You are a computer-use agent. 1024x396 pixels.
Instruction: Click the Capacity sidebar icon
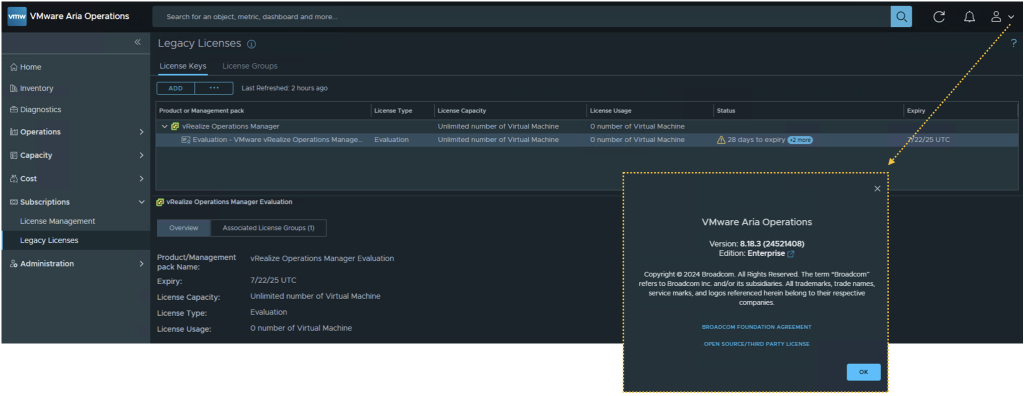[14, 156]
